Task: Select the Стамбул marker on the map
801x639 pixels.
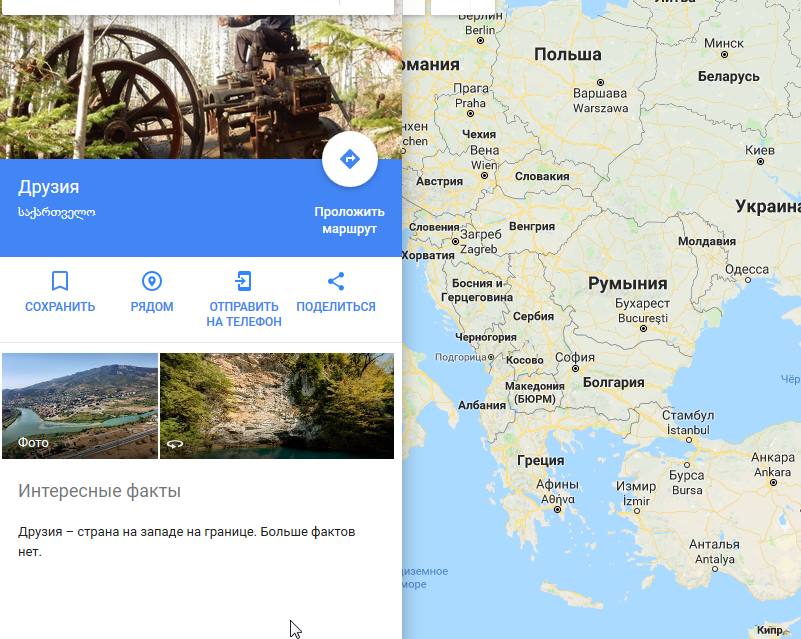Action: click(x=689, y=440)
